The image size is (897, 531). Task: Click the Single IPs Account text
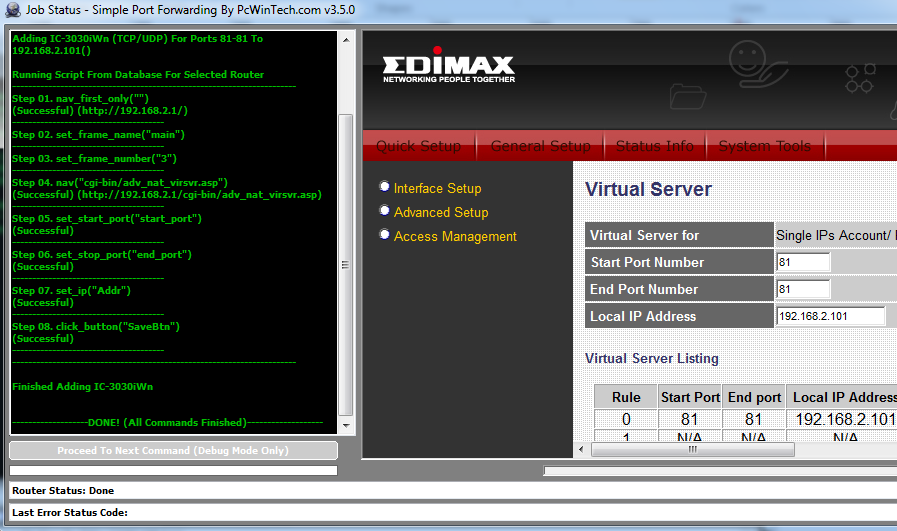833,235
